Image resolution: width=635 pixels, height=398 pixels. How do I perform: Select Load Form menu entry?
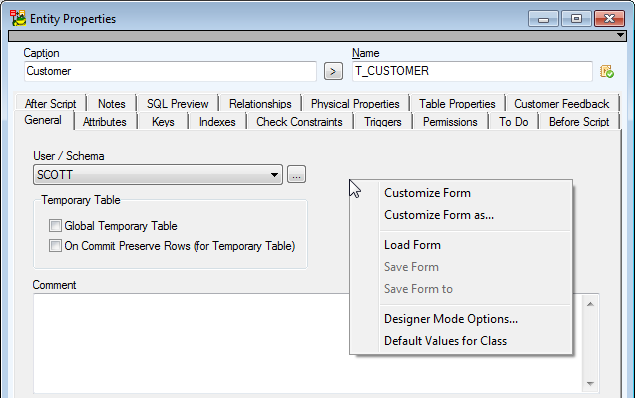412,245
